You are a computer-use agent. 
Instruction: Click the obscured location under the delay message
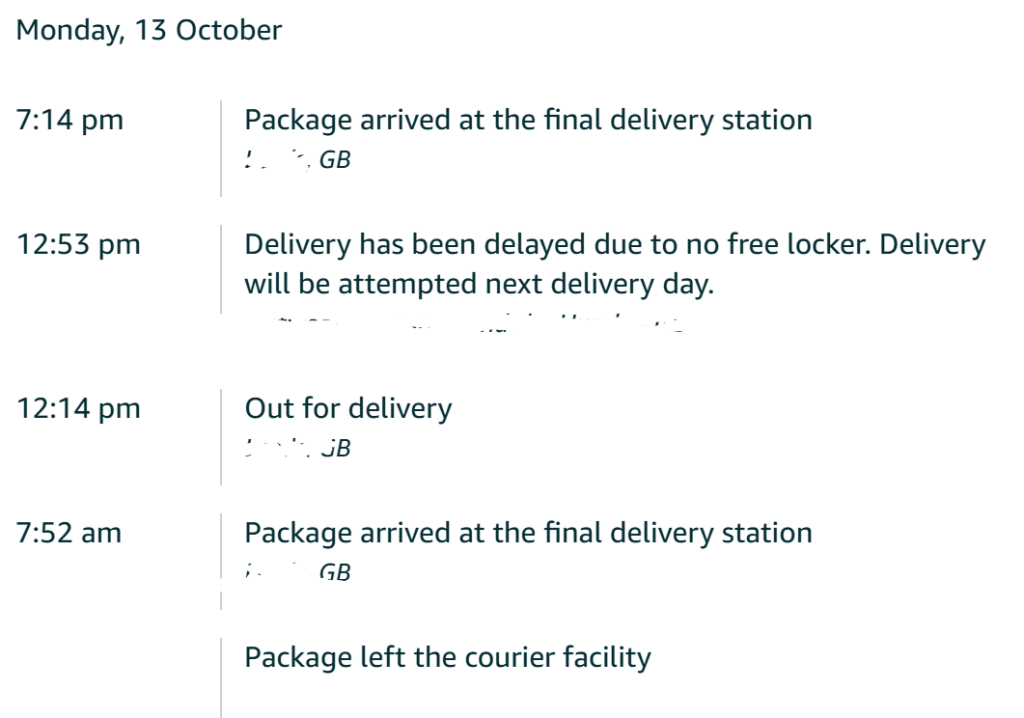[x=465, y=323]
